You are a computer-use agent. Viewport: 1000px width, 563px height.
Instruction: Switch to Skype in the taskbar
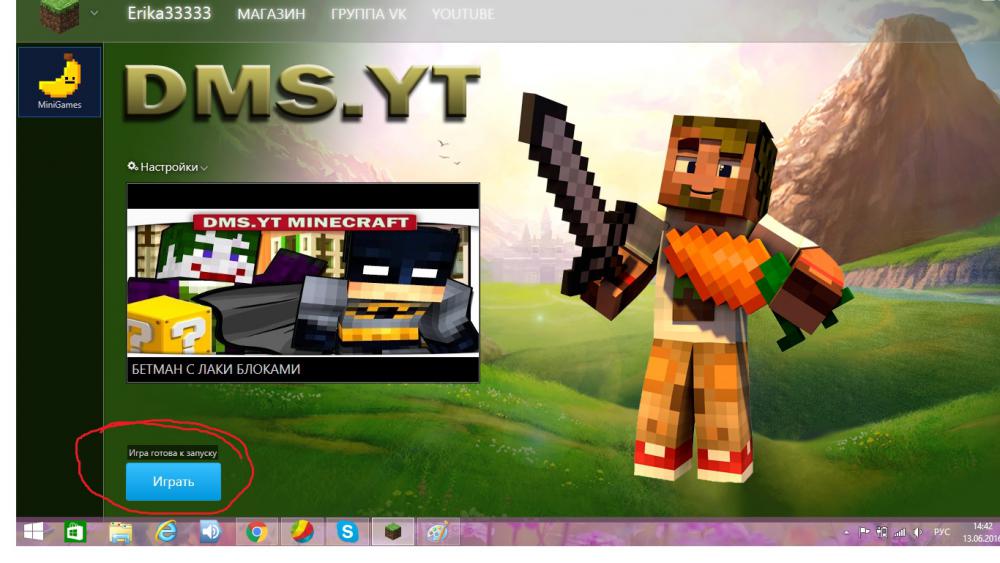pyautogui.click(x=348, y=533)
